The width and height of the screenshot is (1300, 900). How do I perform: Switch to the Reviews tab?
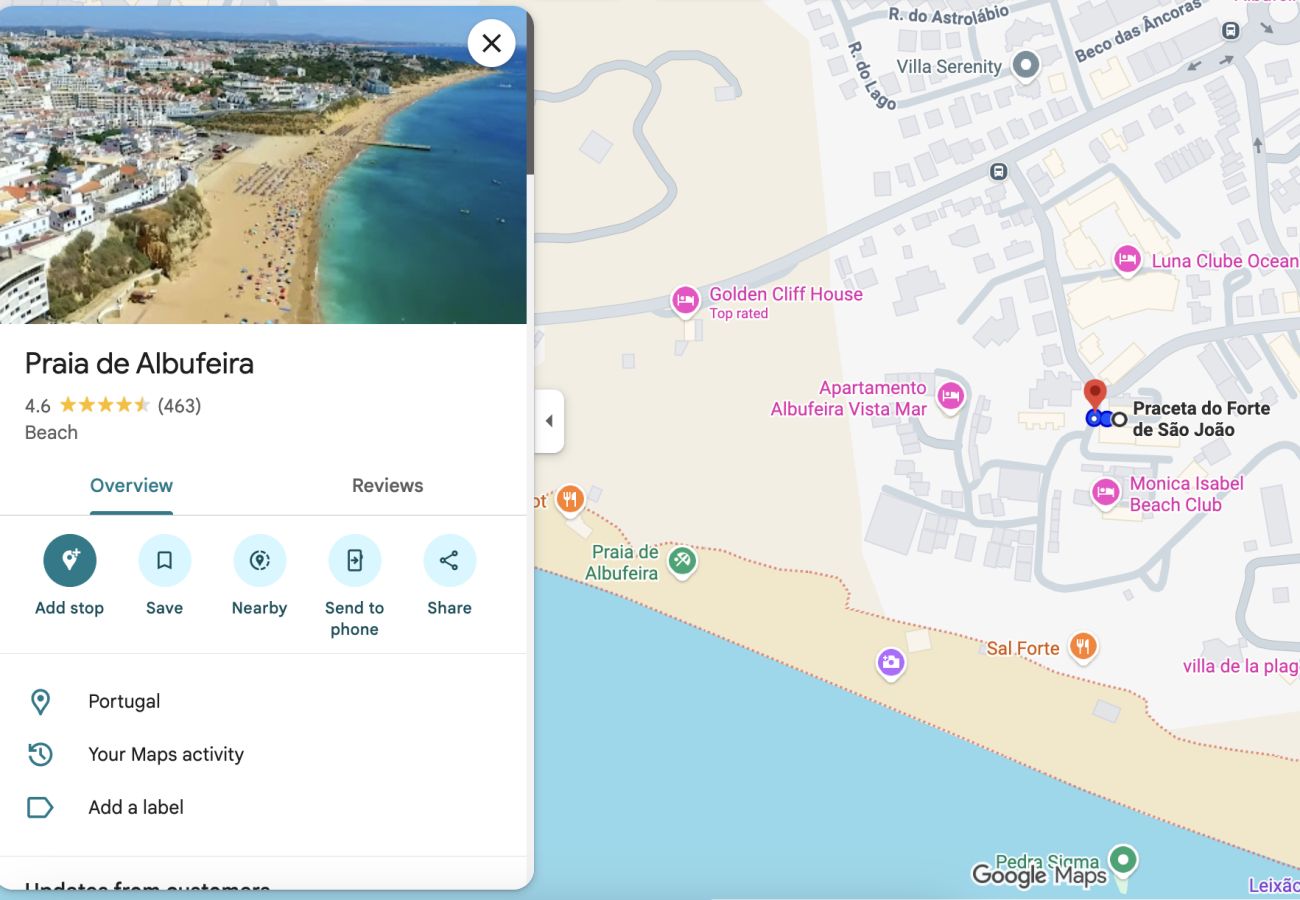(x=387, y=486)
